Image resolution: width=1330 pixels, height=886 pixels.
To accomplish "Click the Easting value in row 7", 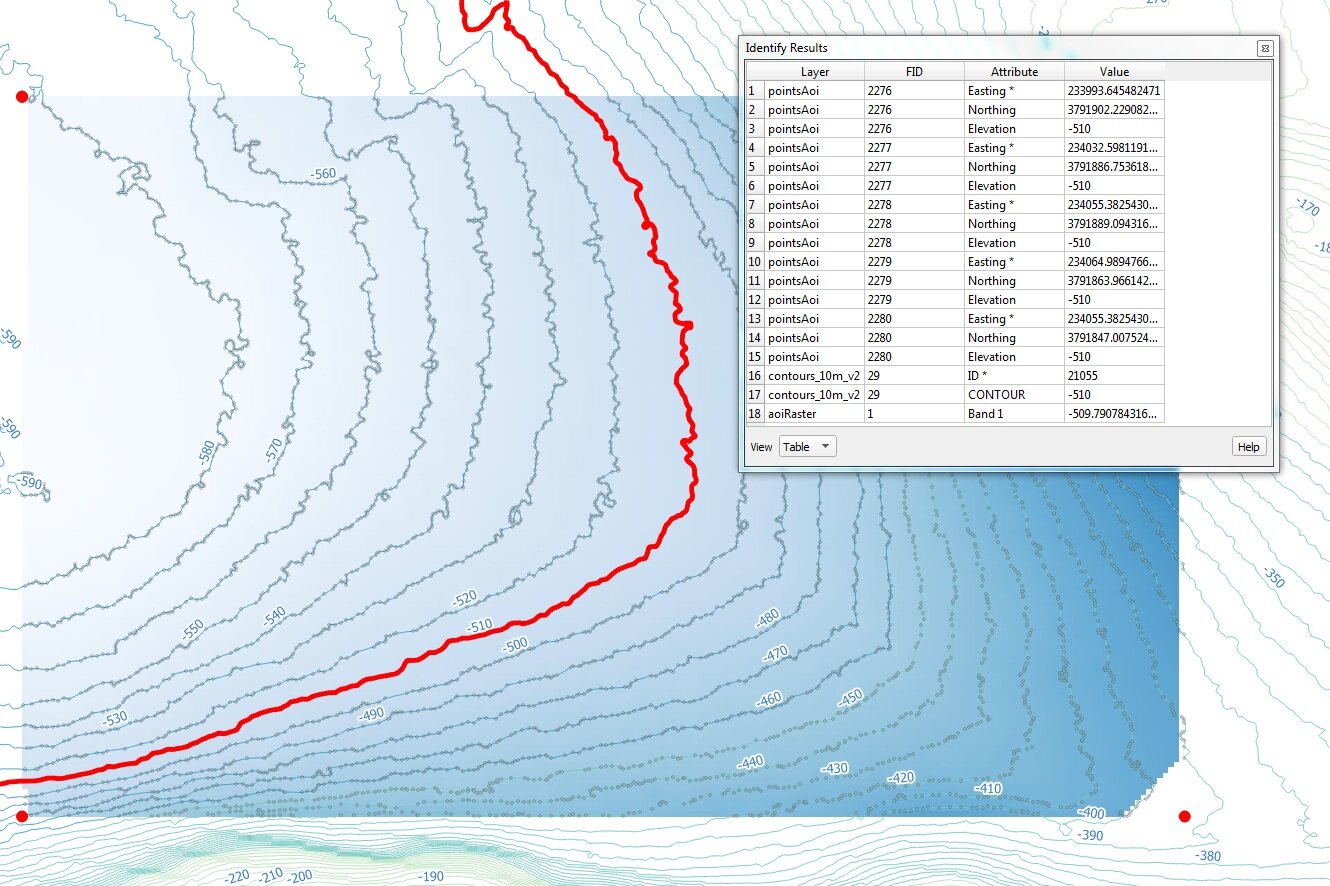I will (1114, 204).
